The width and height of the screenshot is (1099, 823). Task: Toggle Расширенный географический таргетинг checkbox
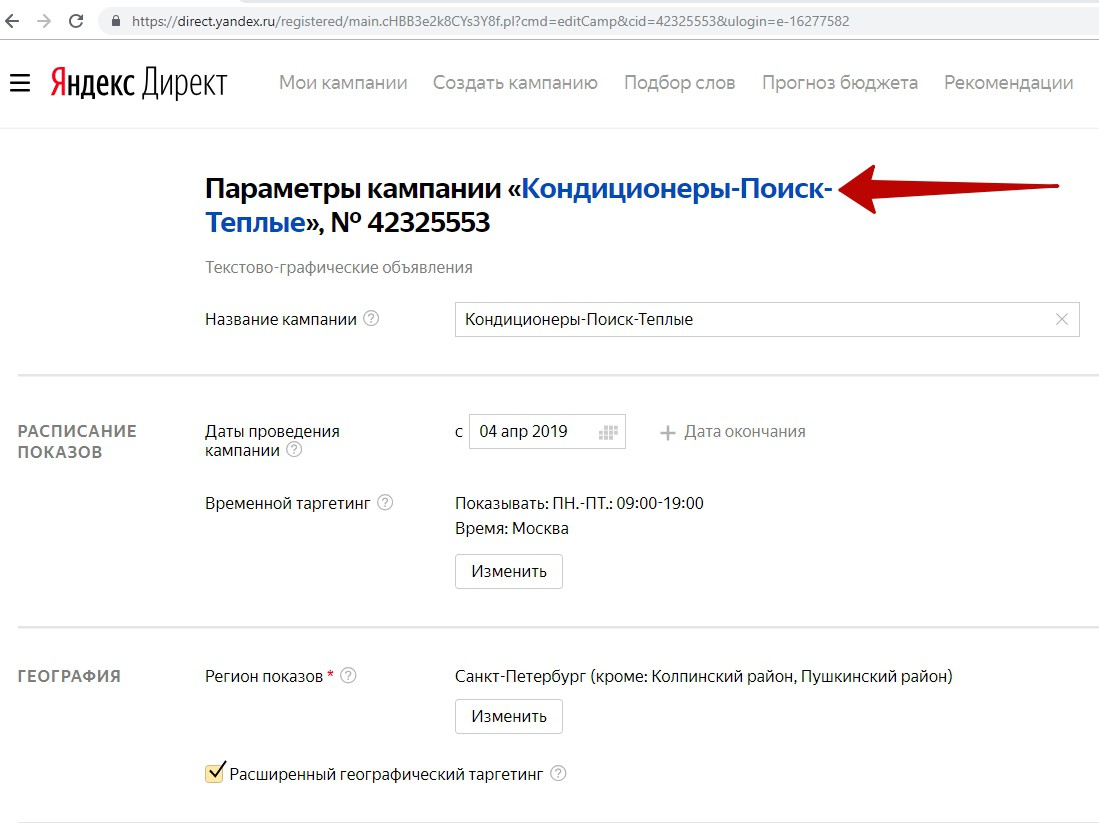click(214, 773)
